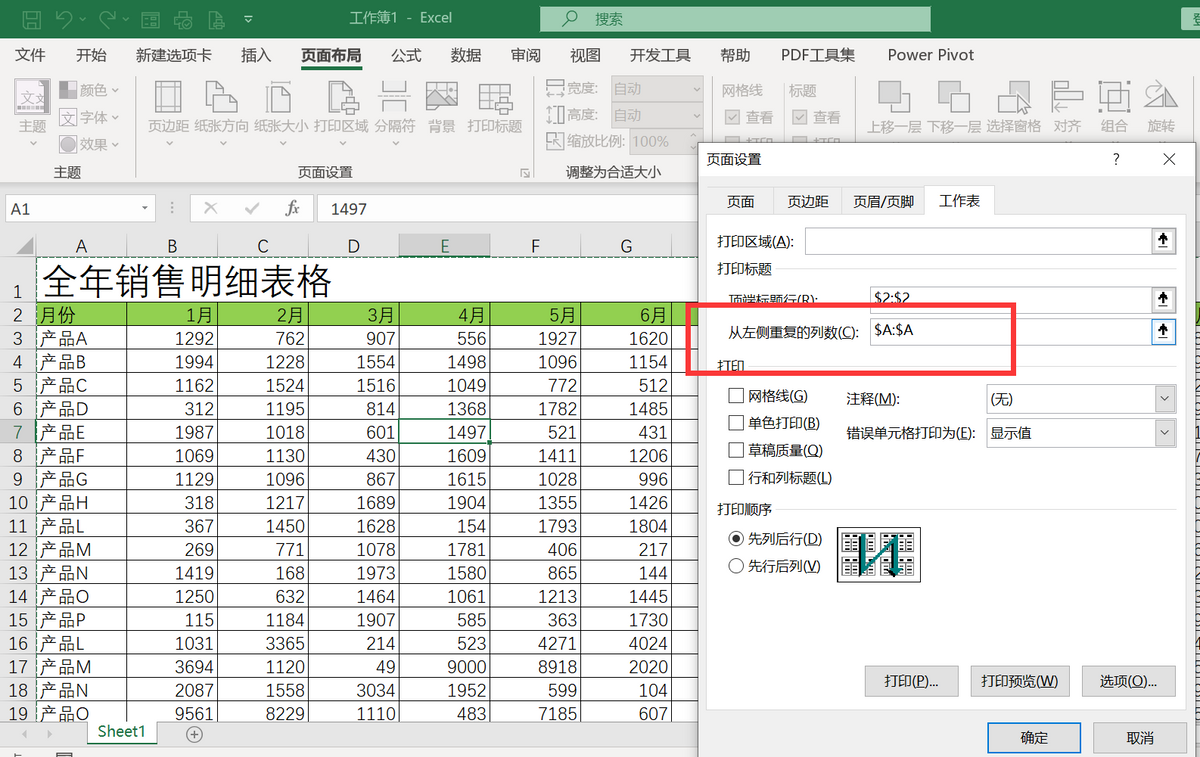Open Customize Quick Access Toolbar dropdown
Screen dimensions: 1200x757
tap(248, 18)
